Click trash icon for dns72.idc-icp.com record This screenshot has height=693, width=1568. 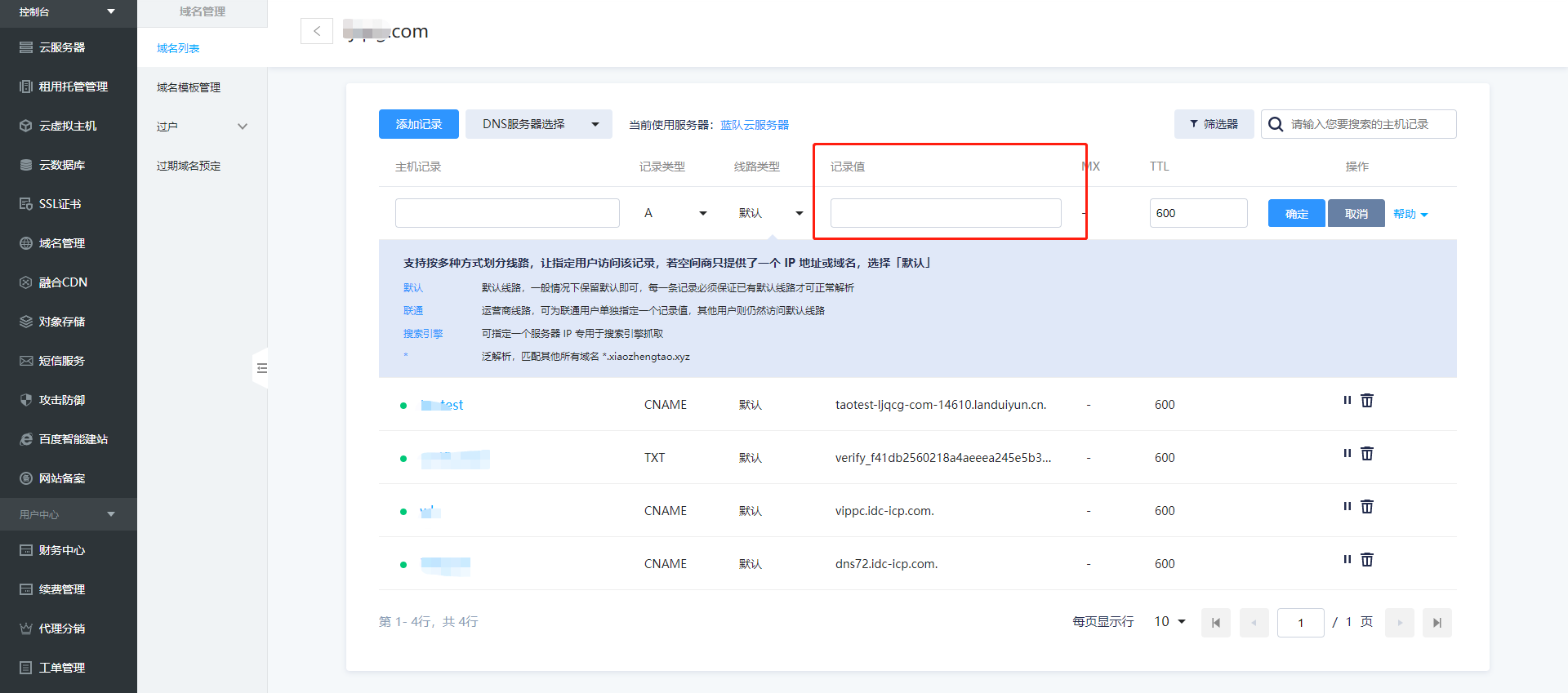coord(1367,560)
